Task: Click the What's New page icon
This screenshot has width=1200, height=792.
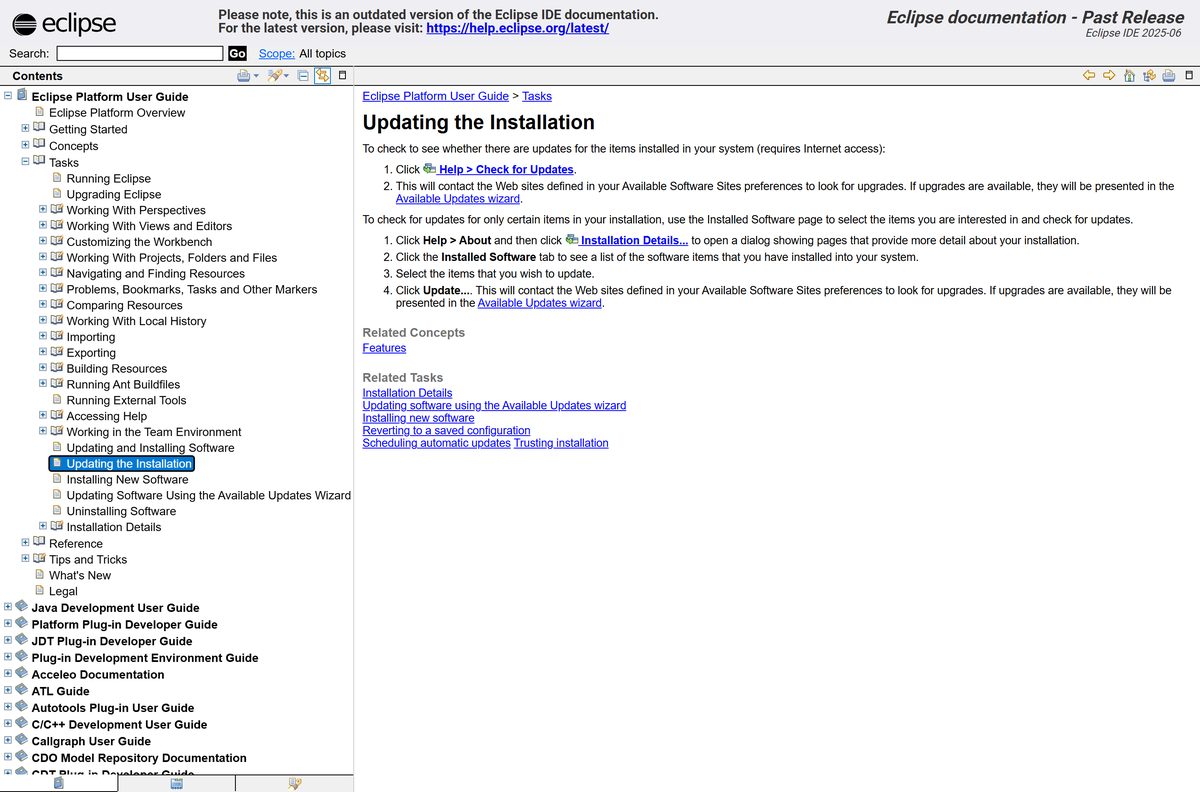Action: click(40, 575)
